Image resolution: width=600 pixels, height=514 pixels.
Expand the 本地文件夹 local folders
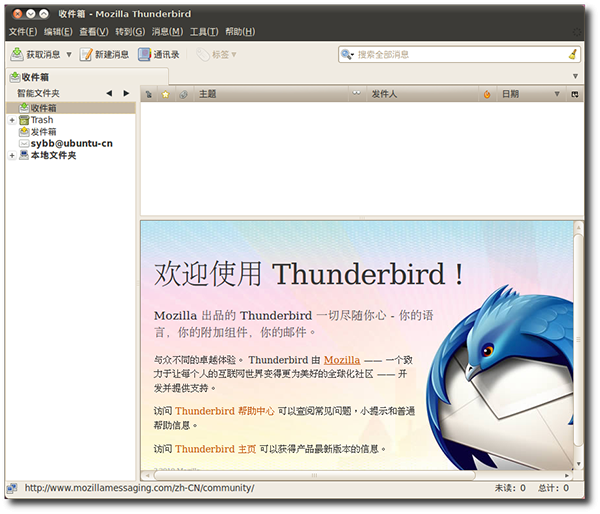12,155
